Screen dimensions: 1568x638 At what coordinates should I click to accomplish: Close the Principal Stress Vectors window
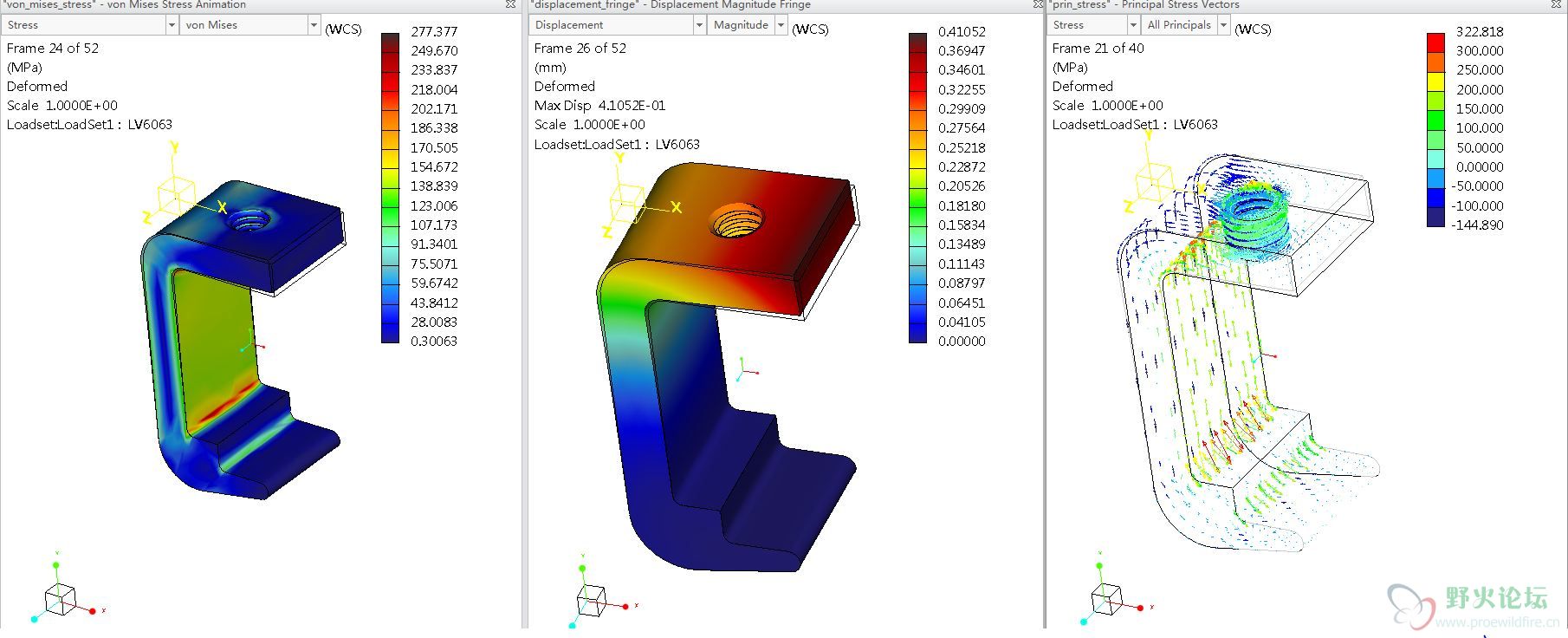[x=1556, y=5]
